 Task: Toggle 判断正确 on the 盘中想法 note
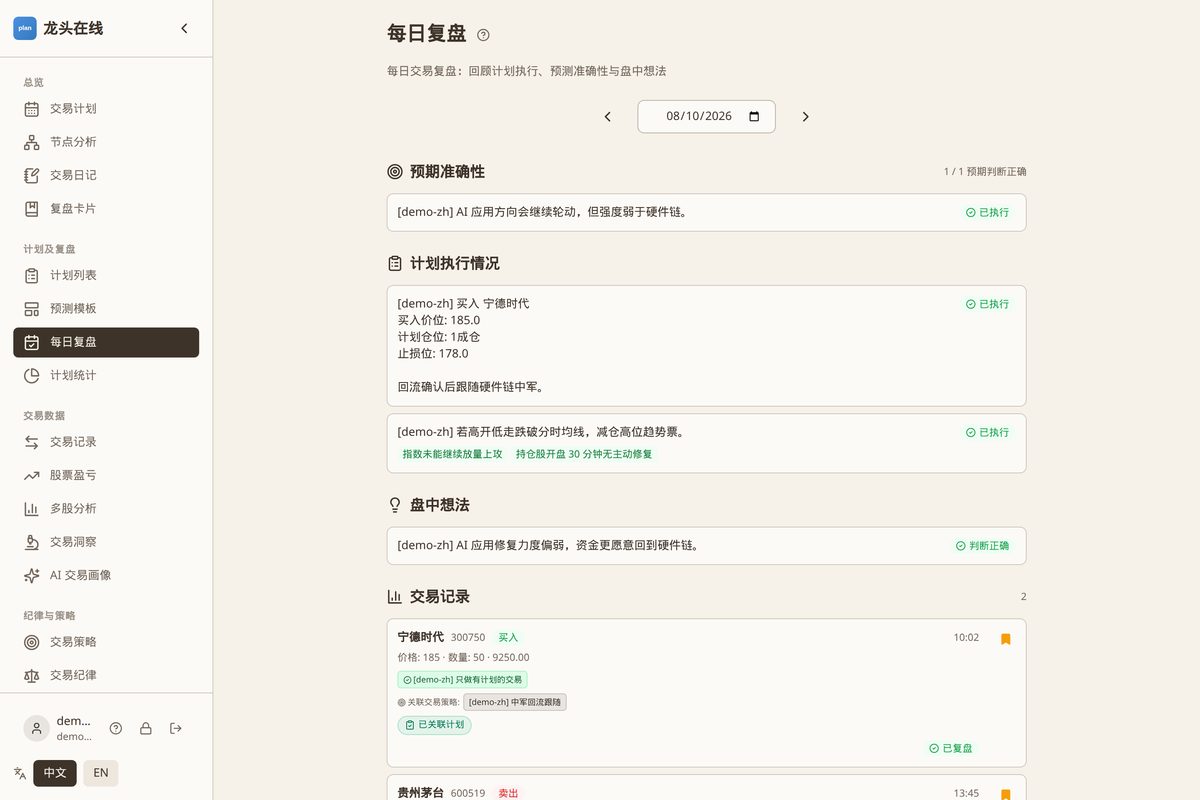click(983, 546)
